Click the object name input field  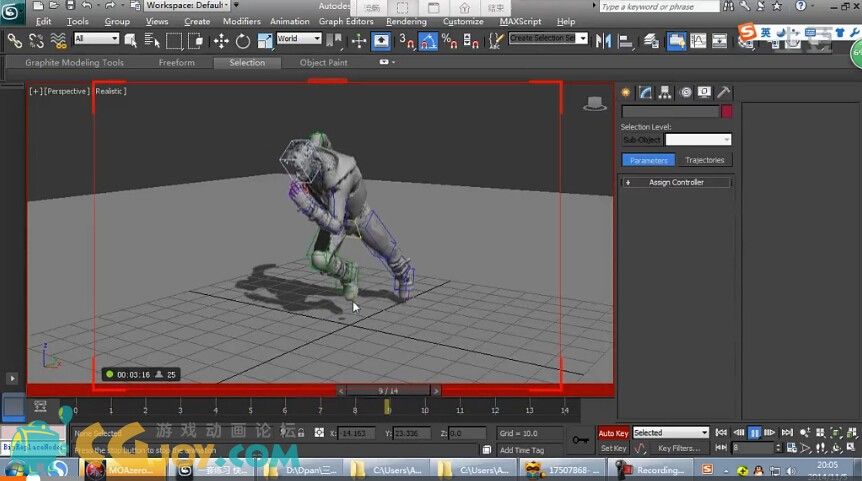click(670, 112)
